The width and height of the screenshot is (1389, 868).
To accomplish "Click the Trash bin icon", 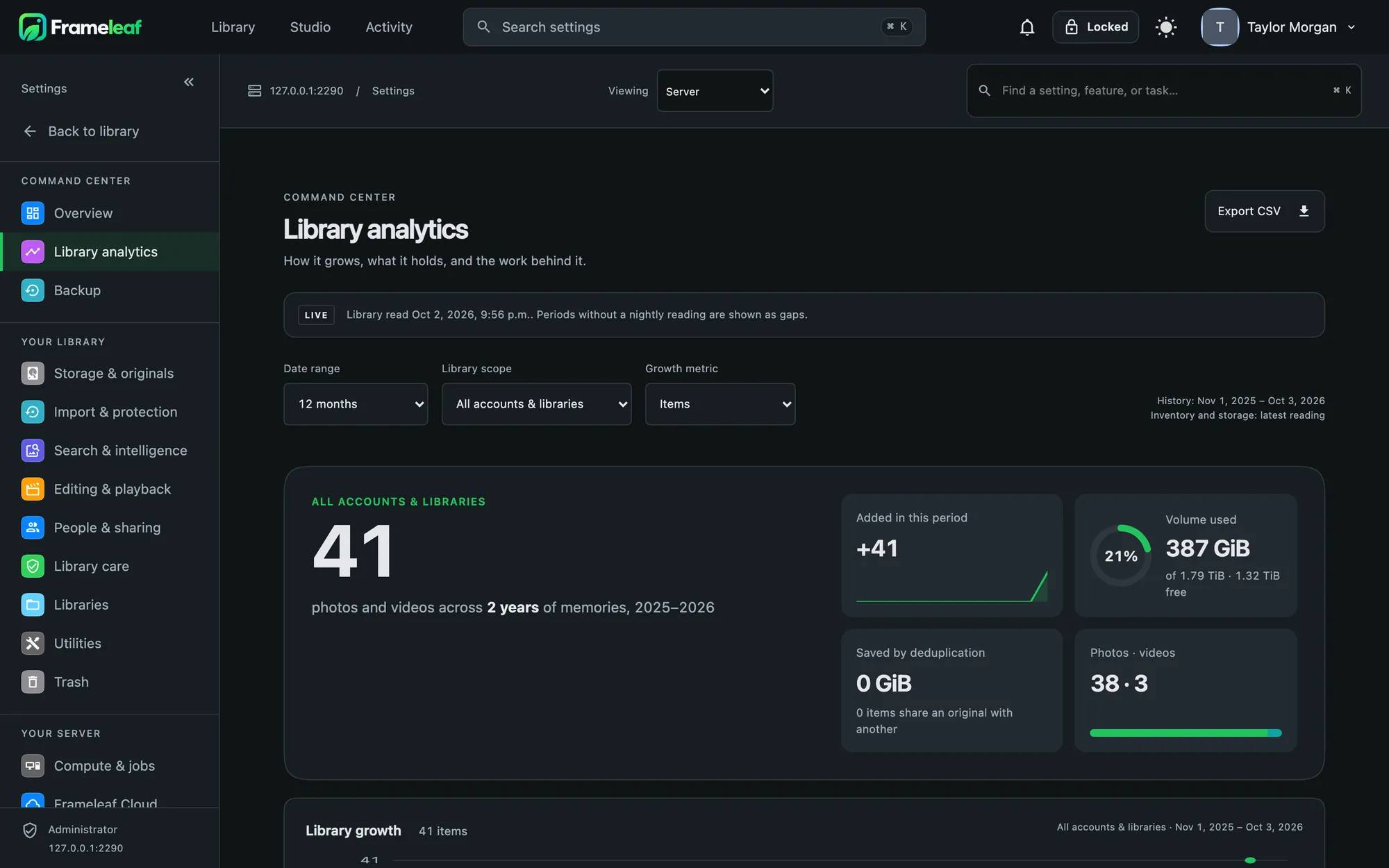I will (33, 682).
